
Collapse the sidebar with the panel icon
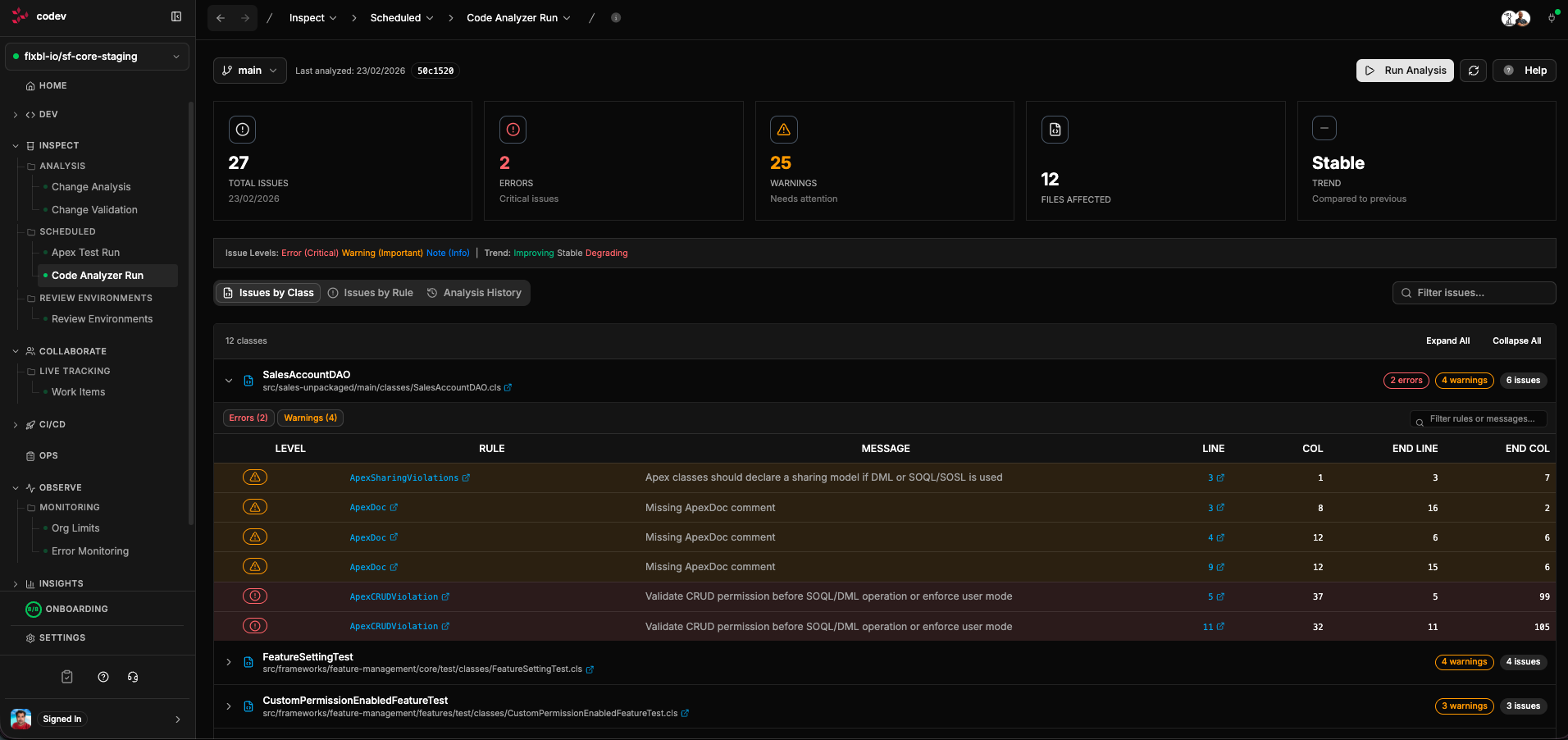coord(176,16)
